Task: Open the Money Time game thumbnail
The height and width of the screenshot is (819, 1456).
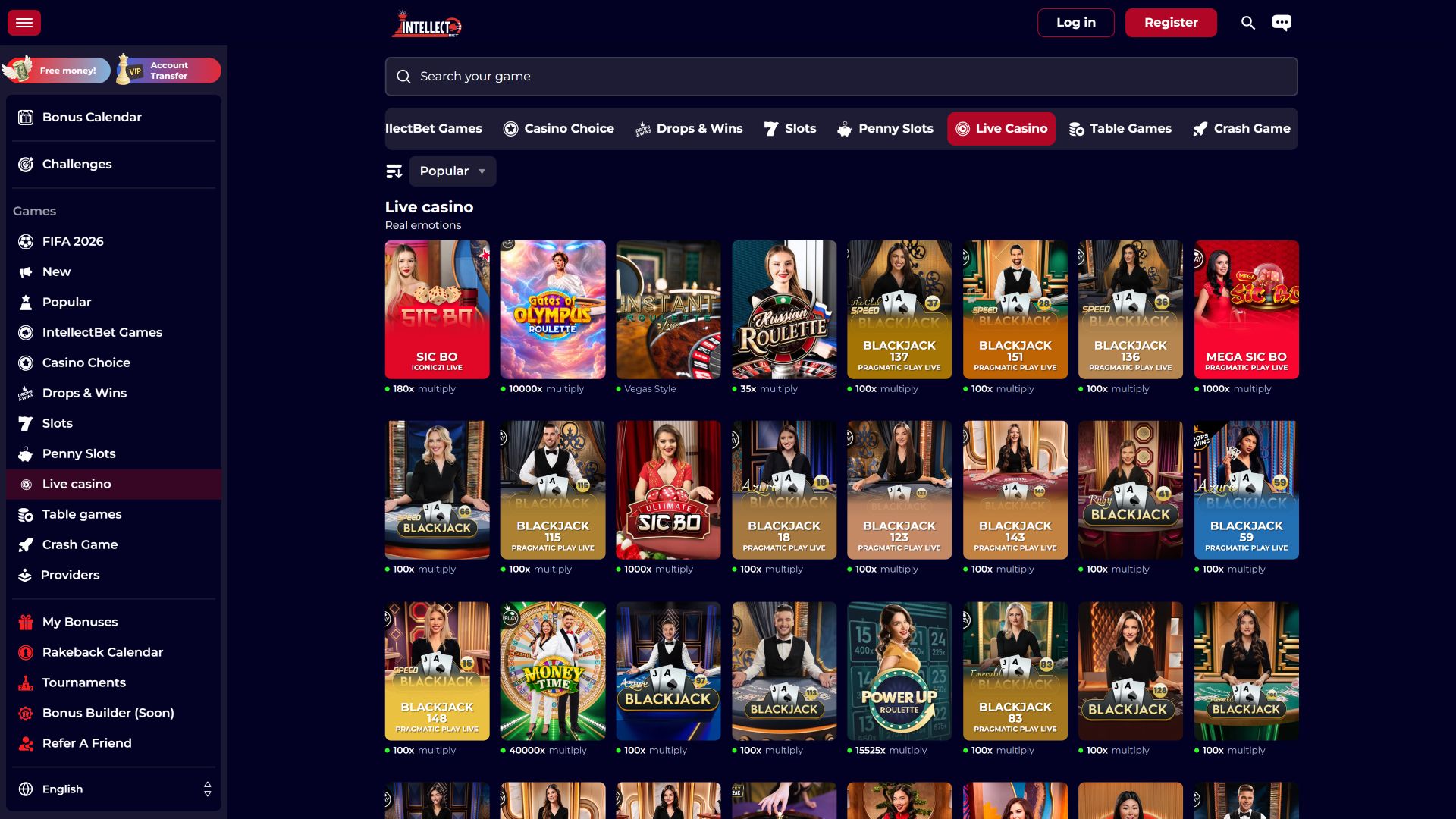Action: (553, 671)
